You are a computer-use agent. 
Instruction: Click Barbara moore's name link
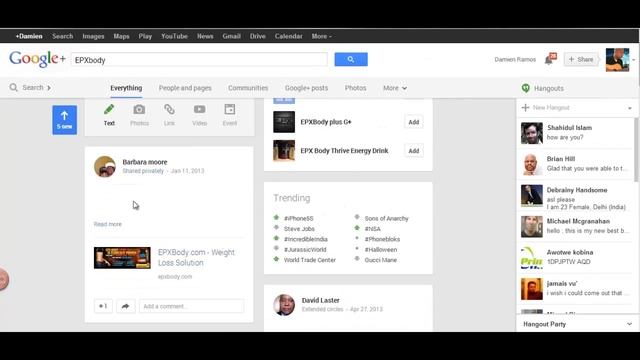pos(145,162)
